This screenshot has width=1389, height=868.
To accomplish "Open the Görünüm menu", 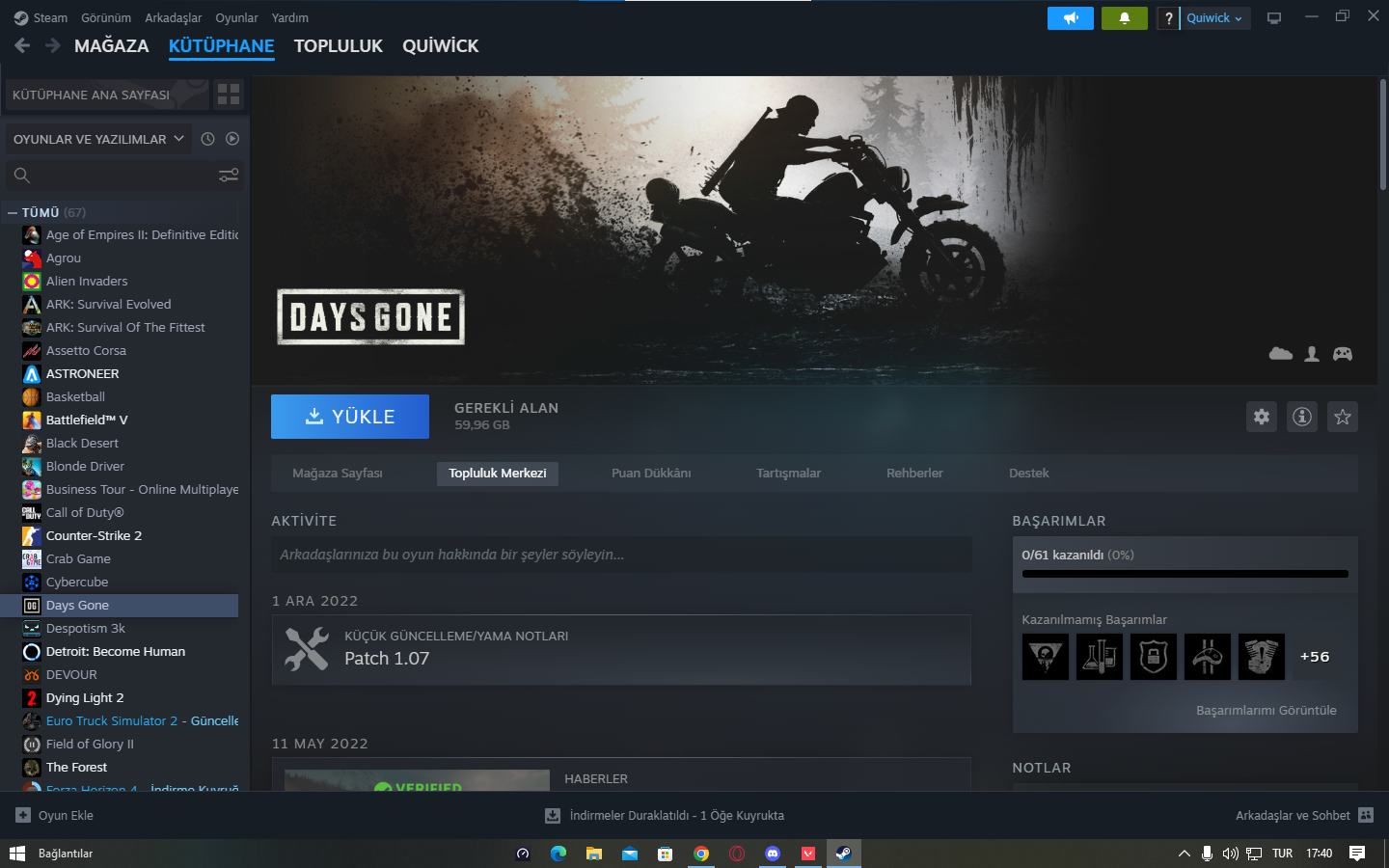I will click(x=106, y=17).
